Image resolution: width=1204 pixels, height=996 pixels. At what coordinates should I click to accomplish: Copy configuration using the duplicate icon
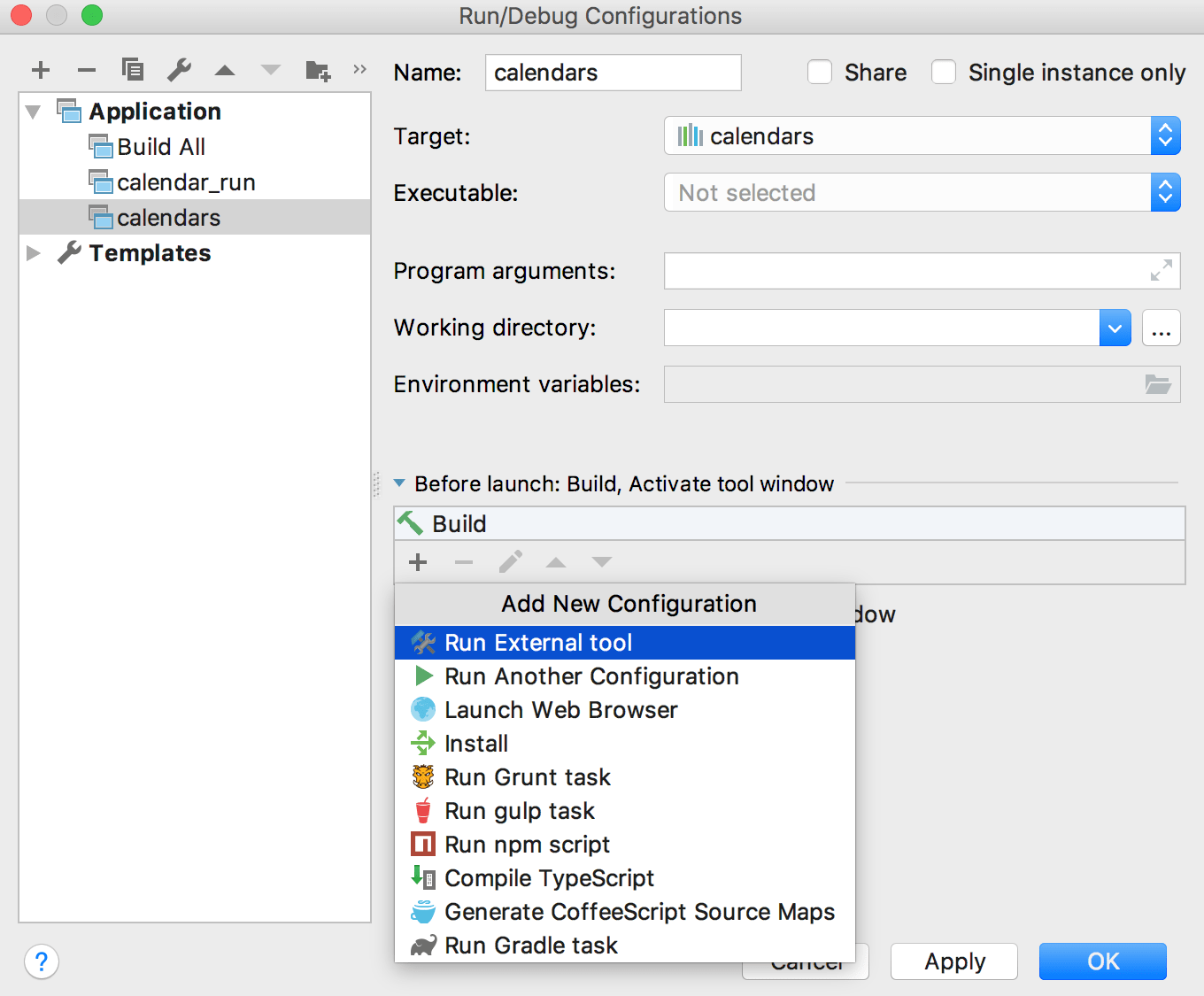133,70
